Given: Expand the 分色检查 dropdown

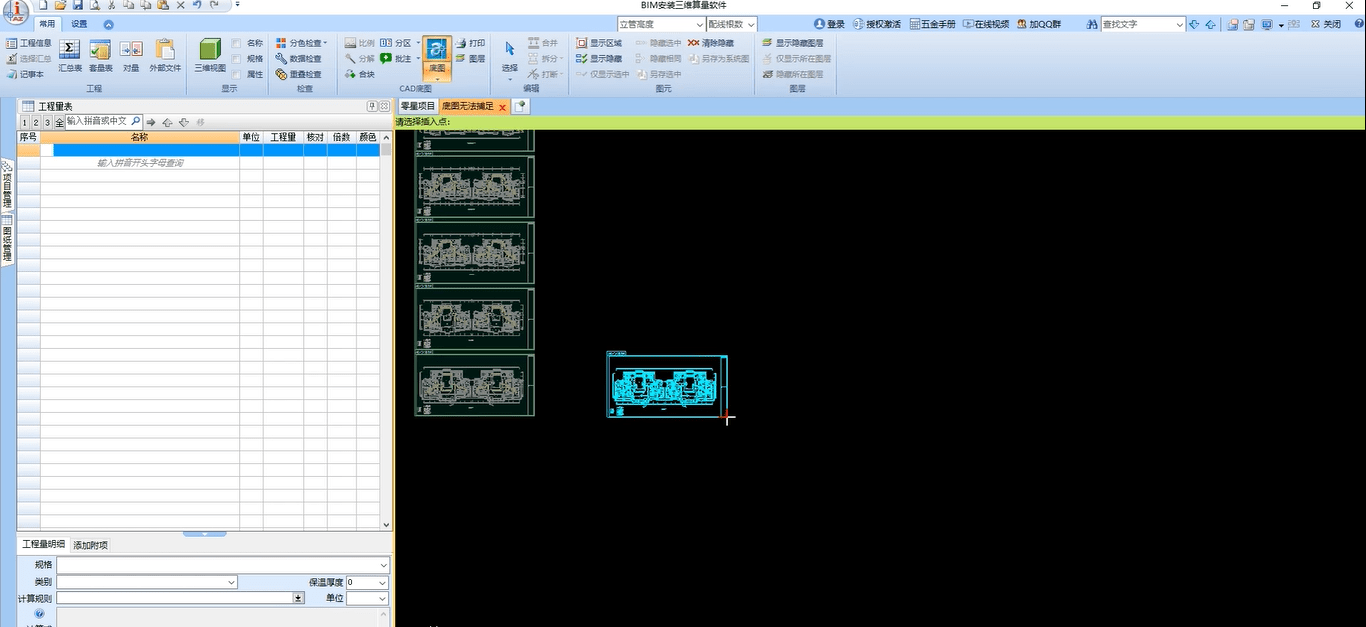Looking at the screenshot, I should pyautogui.click(x=325, y=43).
